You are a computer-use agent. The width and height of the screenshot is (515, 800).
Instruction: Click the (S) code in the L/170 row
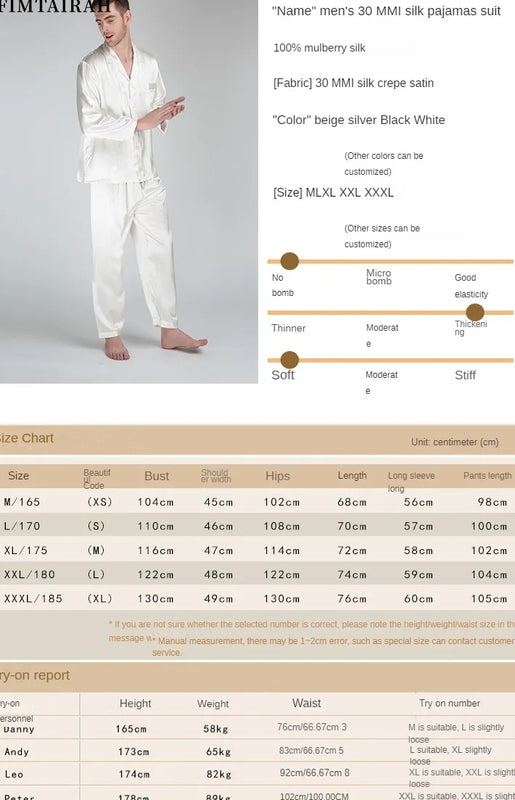96,526
